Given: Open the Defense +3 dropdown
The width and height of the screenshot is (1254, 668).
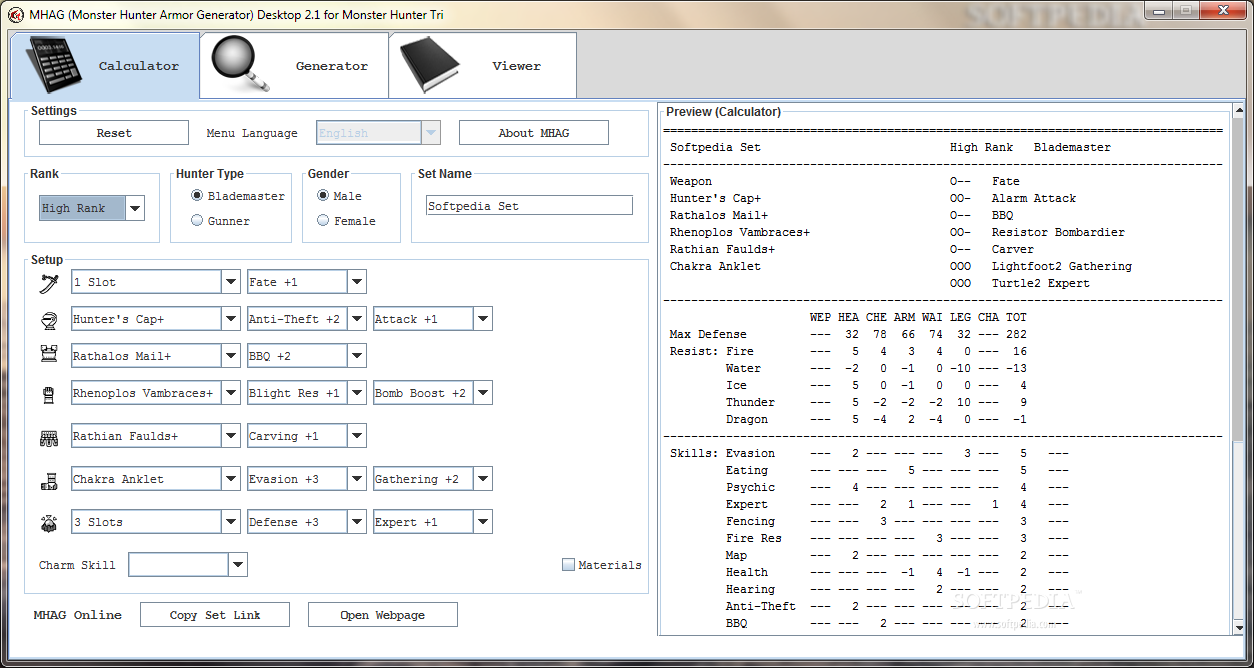Looking at the screenshot, I should tap(357, 522).
